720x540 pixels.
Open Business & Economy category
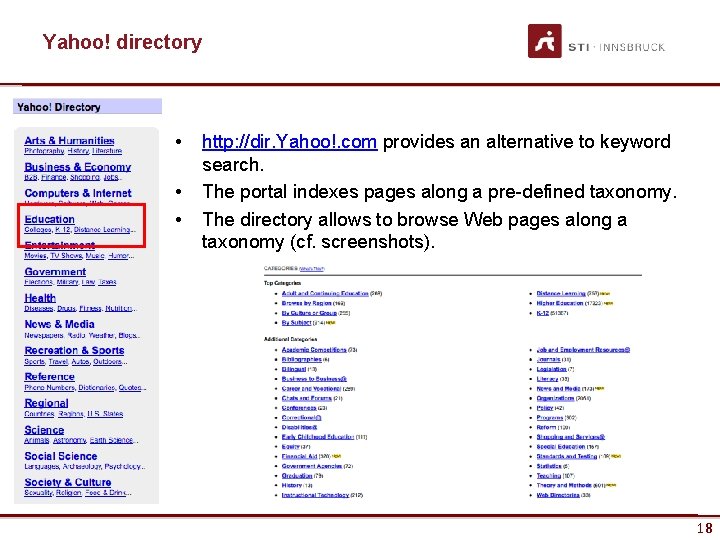(x=78, y=167)
